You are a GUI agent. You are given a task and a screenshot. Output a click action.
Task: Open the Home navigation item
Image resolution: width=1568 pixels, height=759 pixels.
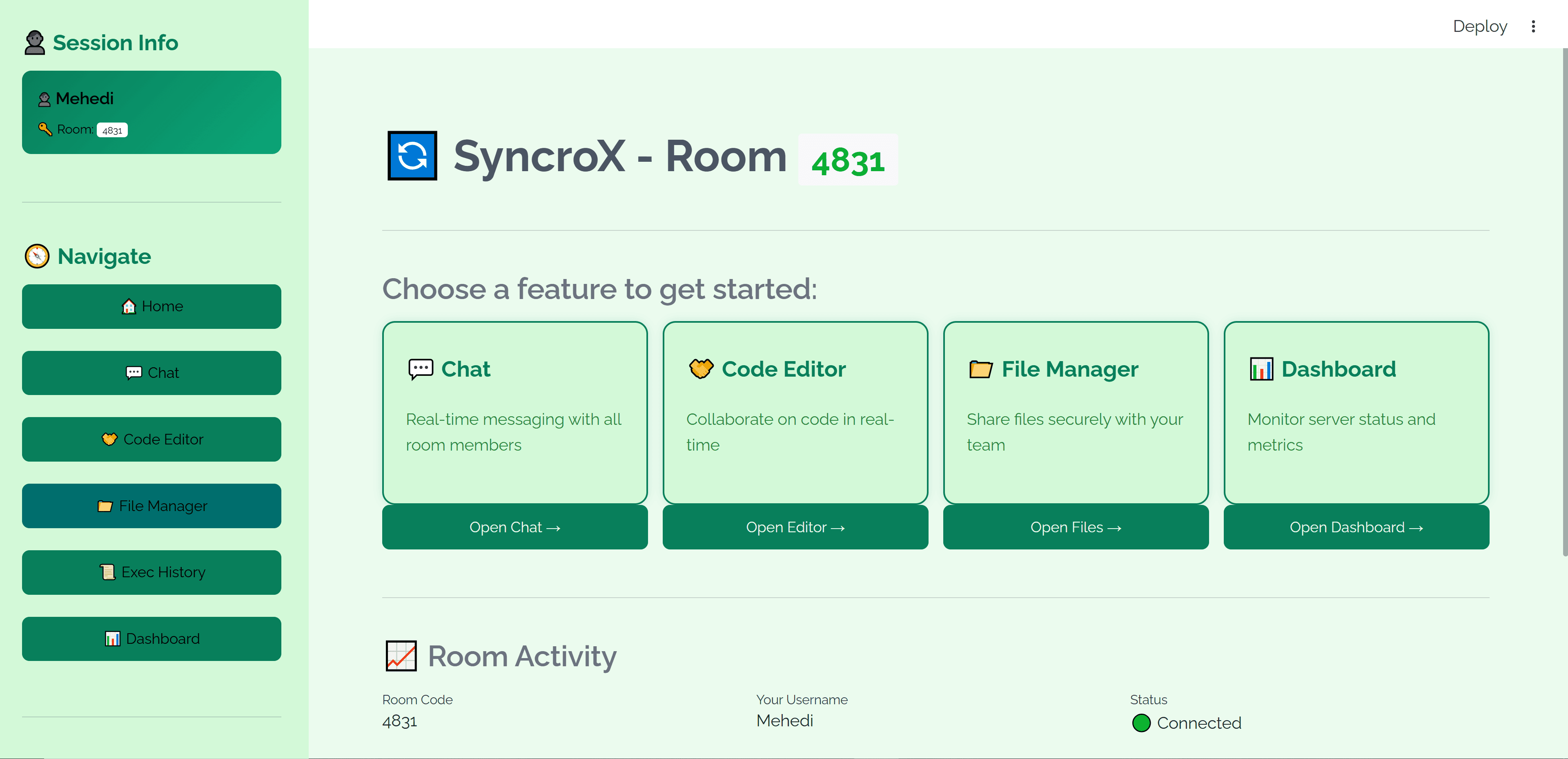(151, 306)
